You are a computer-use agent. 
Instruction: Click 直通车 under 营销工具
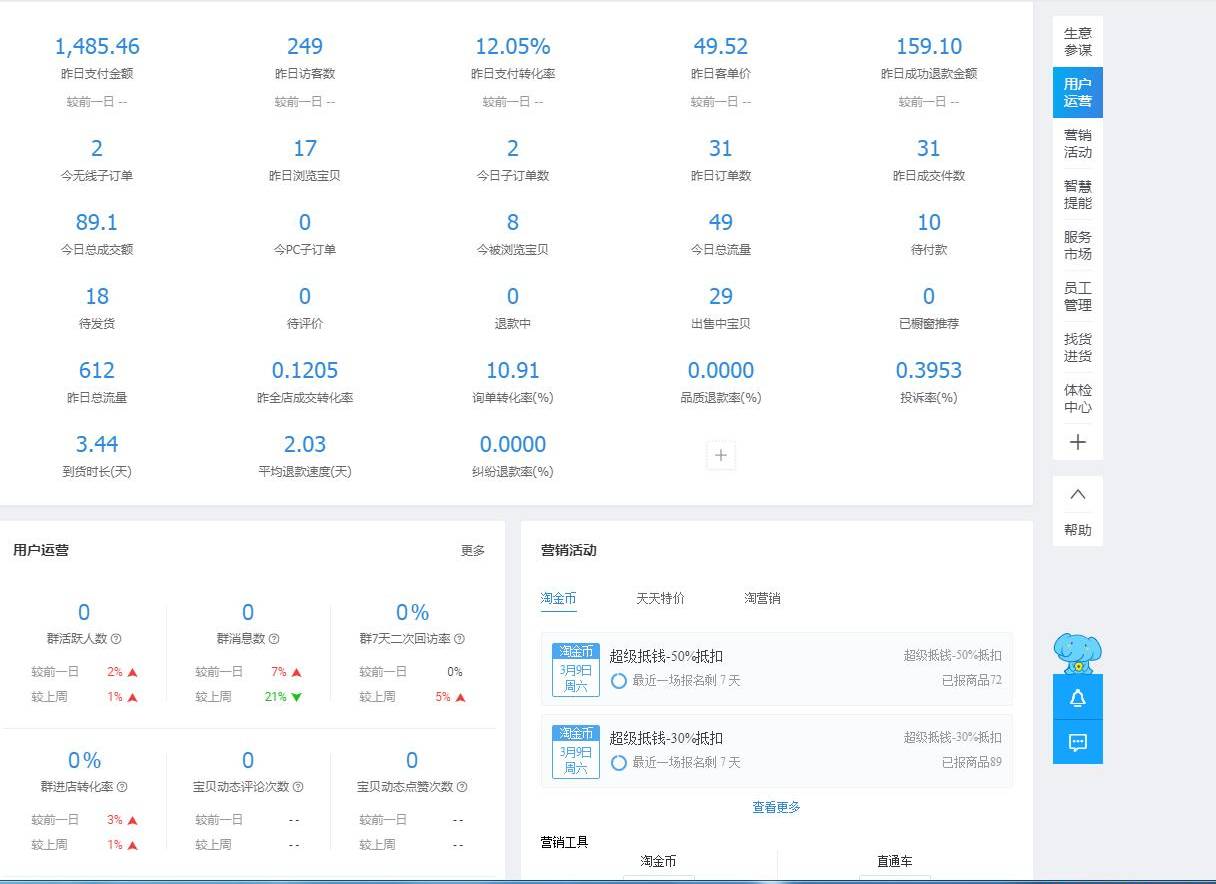(894, 861)
